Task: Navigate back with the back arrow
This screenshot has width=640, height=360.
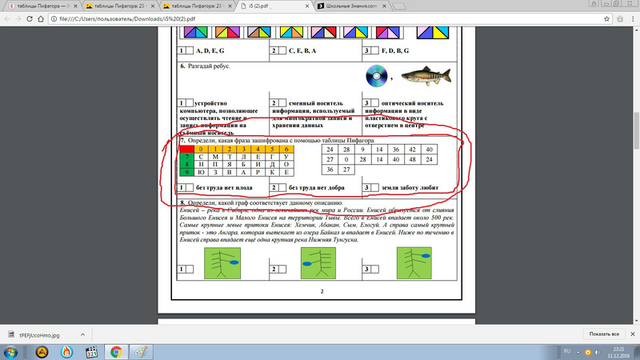Action: [7, 19]
